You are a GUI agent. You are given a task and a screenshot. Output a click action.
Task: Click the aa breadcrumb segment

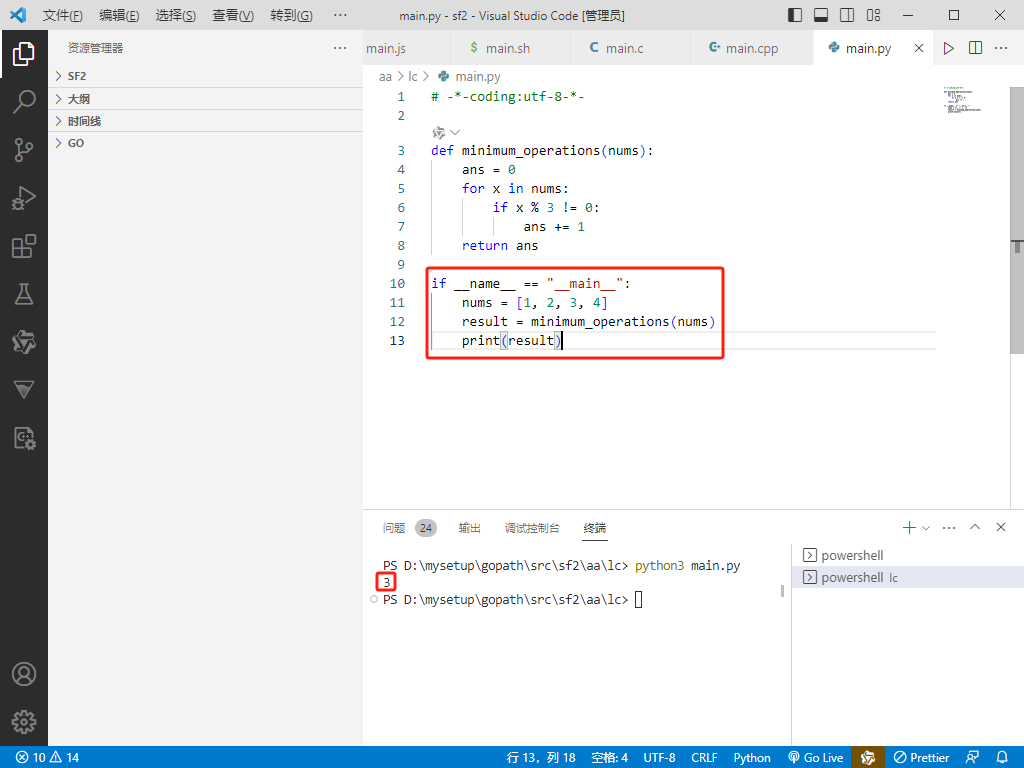[x=385, y=76]
